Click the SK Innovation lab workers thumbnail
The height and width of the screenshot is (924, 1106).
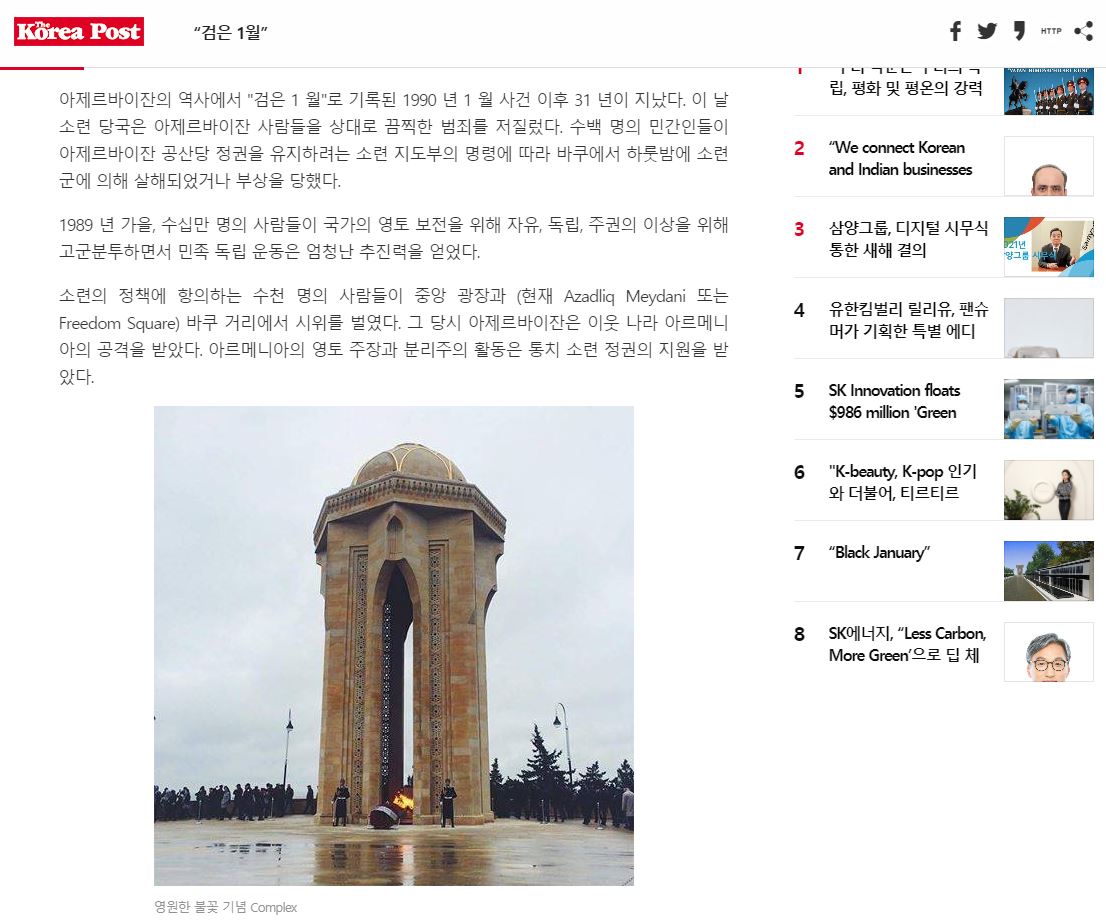(x=1049, y=409)
